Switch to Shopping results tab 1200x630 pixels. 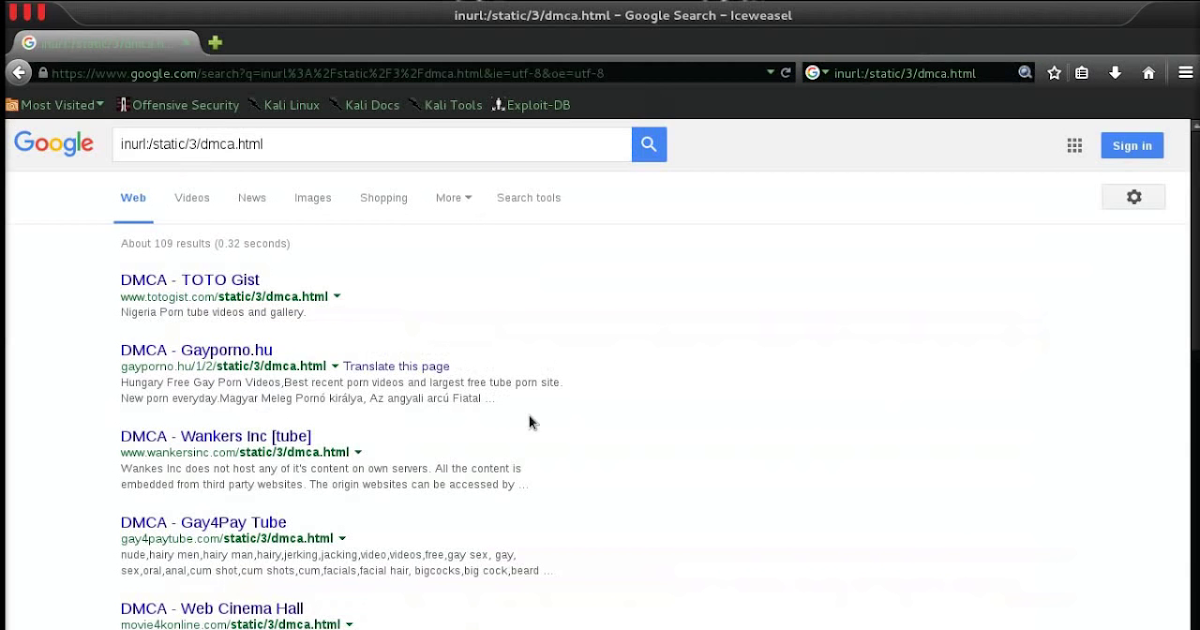click(384, 198)
